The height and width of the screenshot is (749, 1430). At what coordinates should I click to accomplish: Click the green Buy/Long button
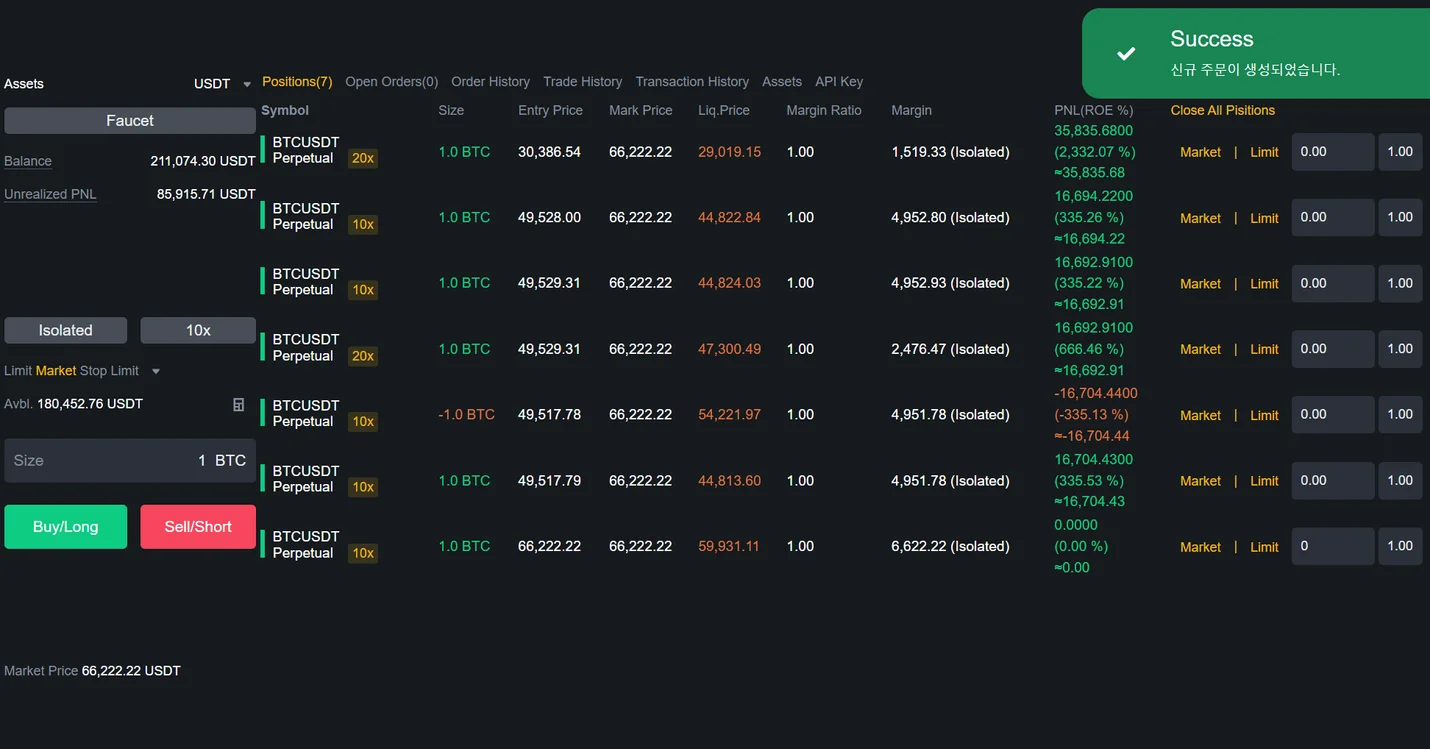pos(66,527)
